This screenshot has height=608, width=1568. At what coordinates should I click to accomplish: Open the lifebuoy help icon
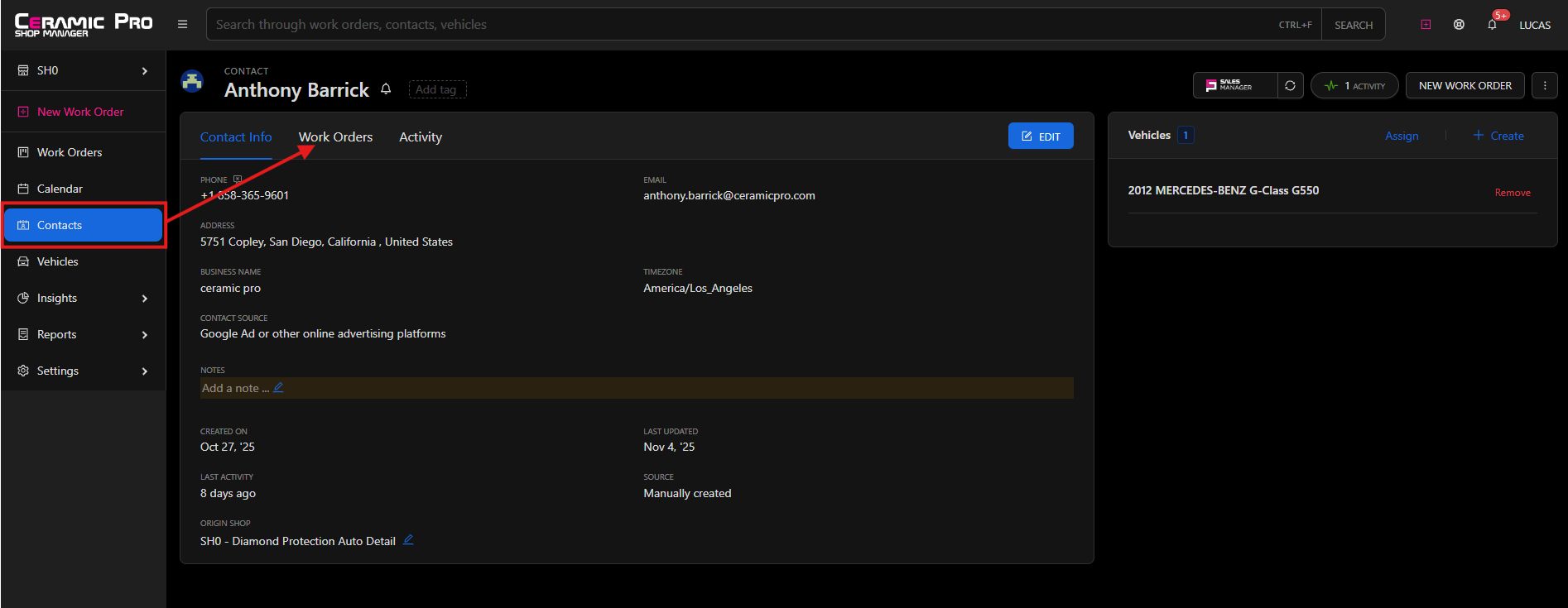point(1459,25)
